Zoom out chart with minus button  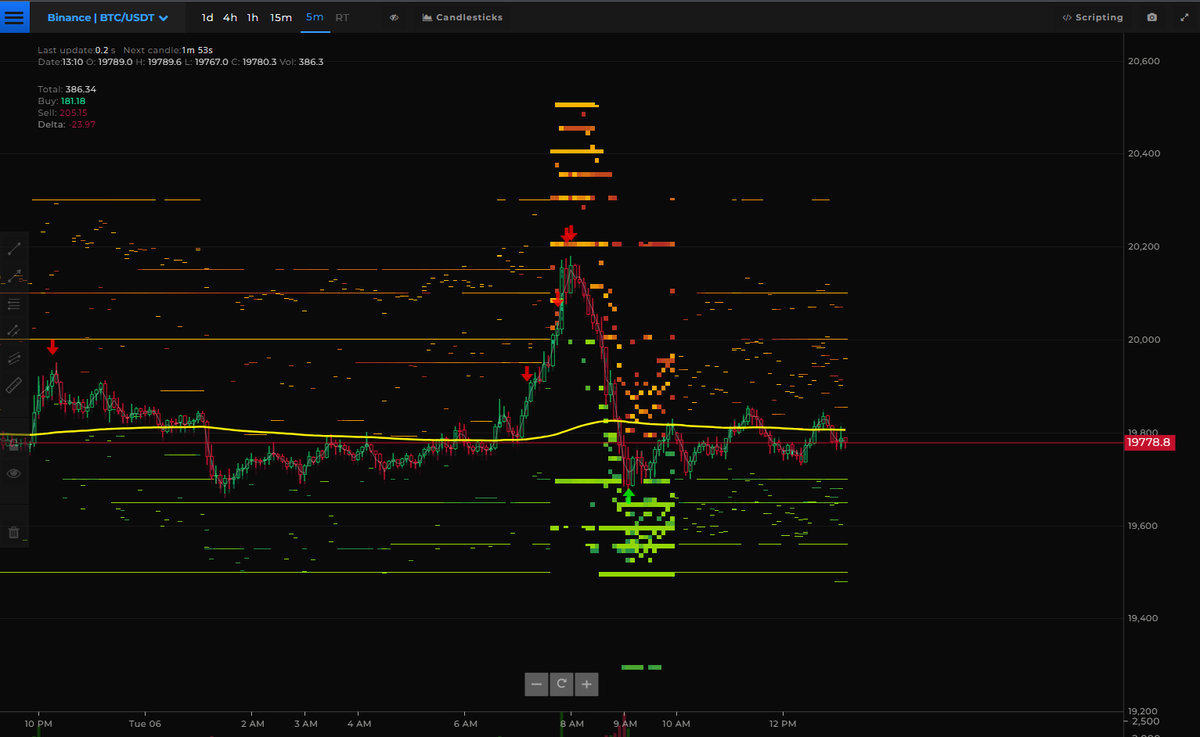point(536,684)
